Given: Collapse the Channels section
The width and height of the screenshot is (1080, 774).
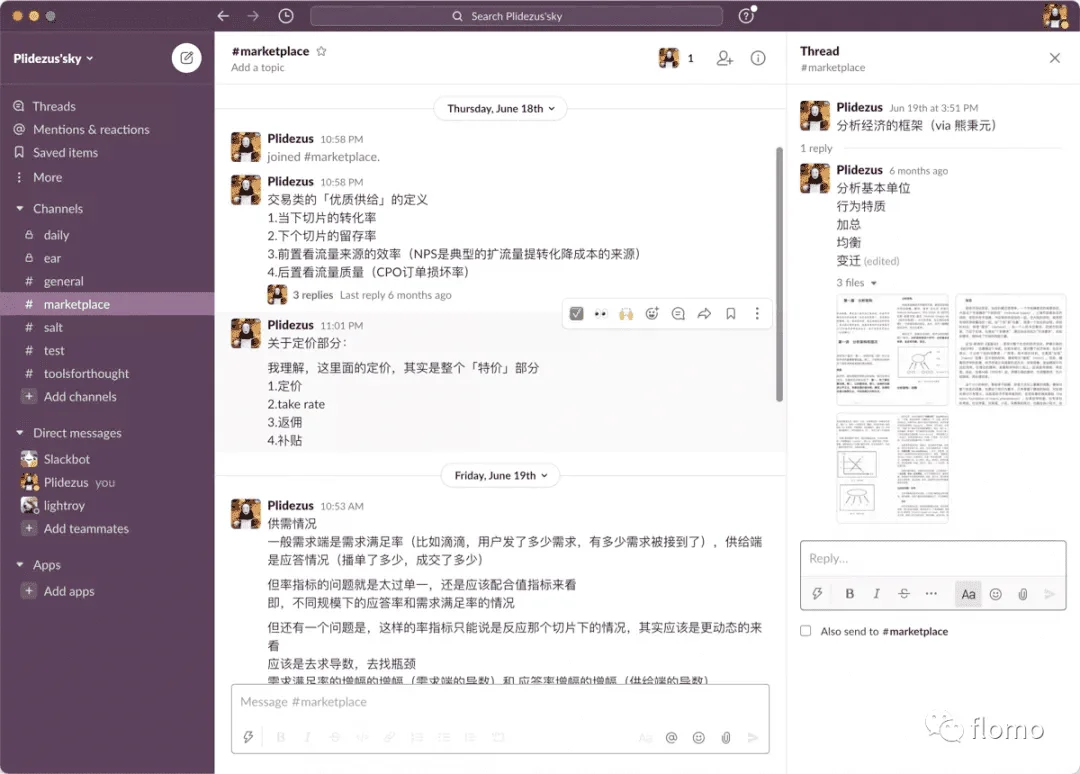Looking at the screenshot, I should coord(20,209).
